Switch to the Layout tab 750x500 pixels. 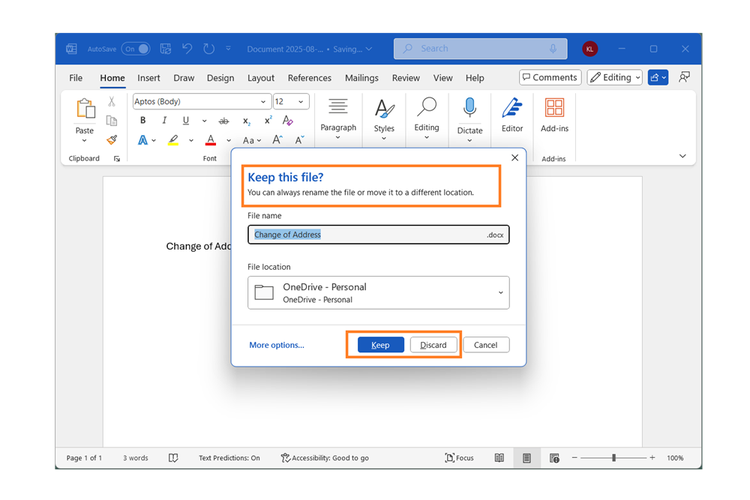(x=261, y=78)
